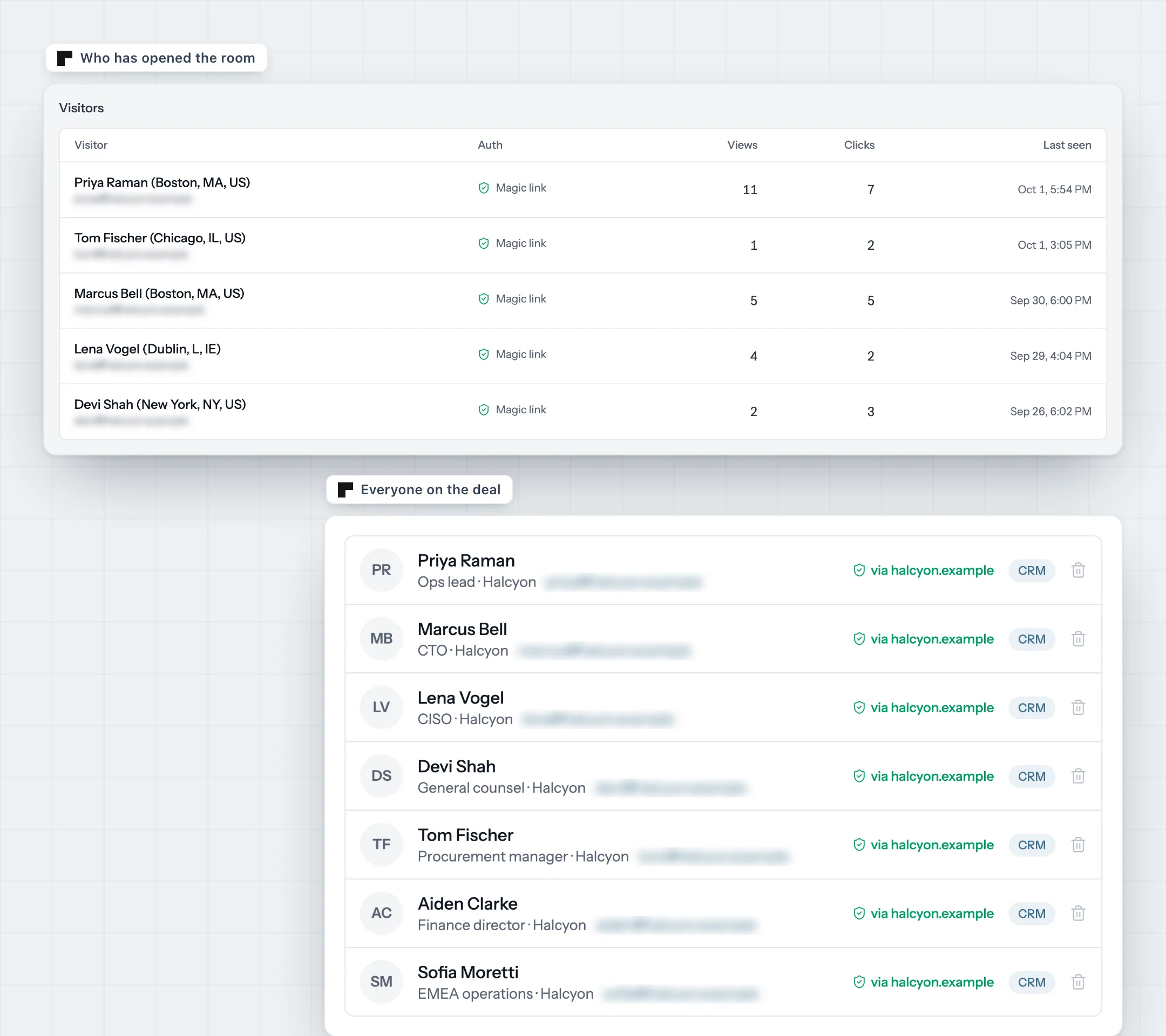Click Priya Raman's Magic link shield icon

(484, 188)
